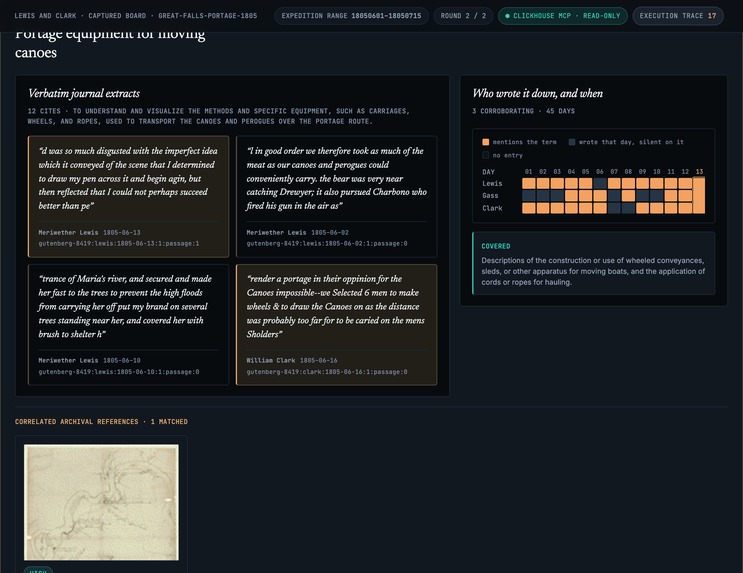743x573 pixels.
Task: Click '3 CORROBORATING · 45 DAYS' subtitle
Action: (x=523, y=111)
